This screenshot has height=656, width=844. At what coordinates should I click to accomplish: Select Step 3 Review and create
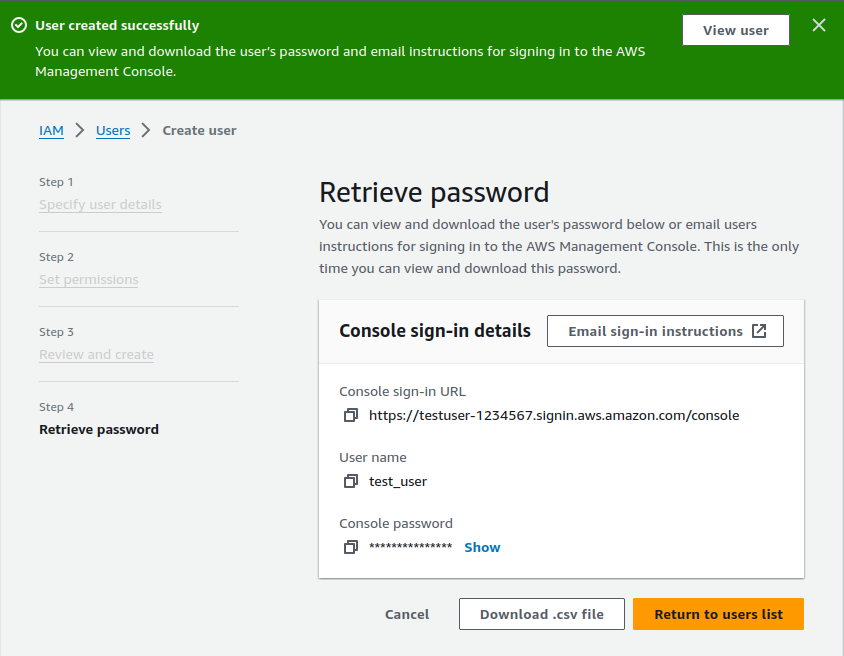(x=96, y=355)
